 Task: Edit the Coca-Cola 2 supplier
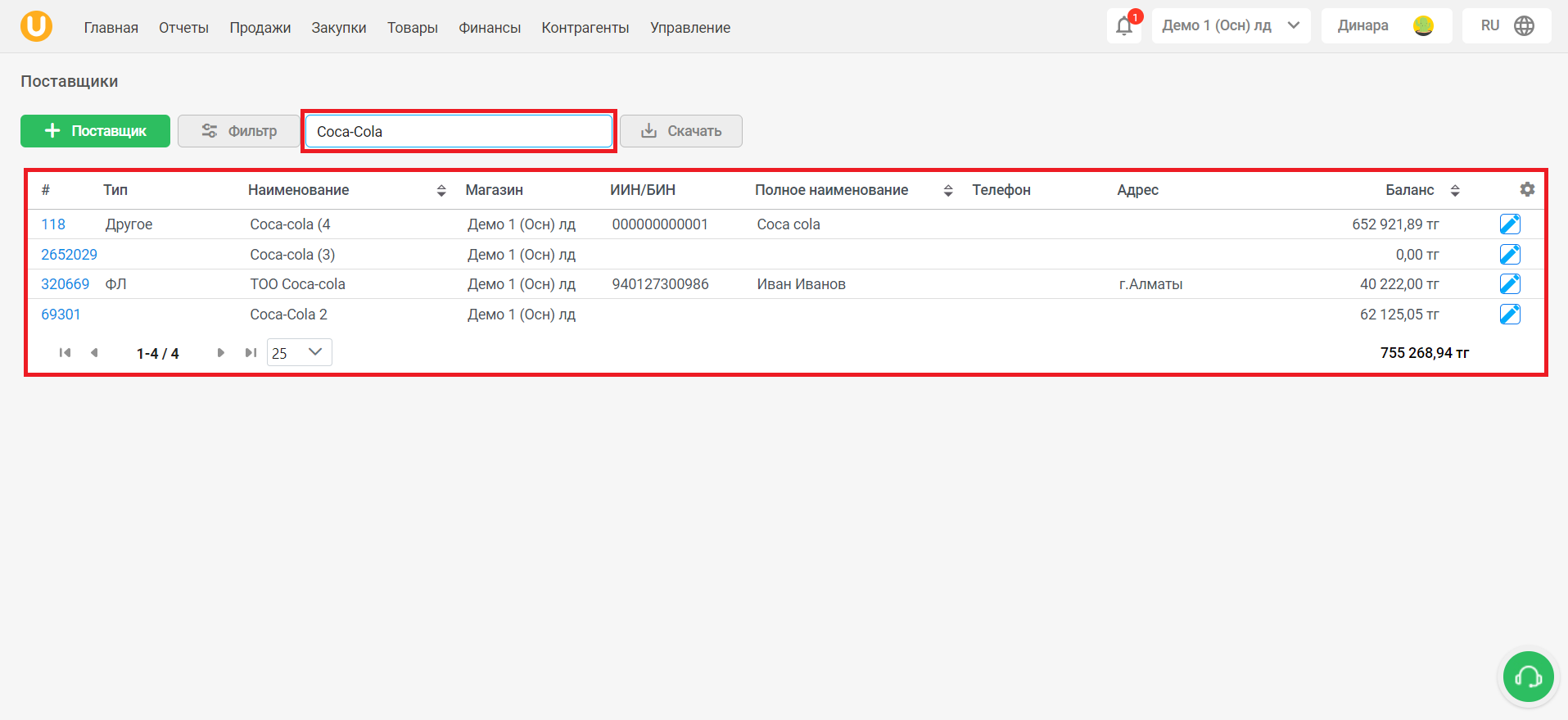(x=1510, y=314)
